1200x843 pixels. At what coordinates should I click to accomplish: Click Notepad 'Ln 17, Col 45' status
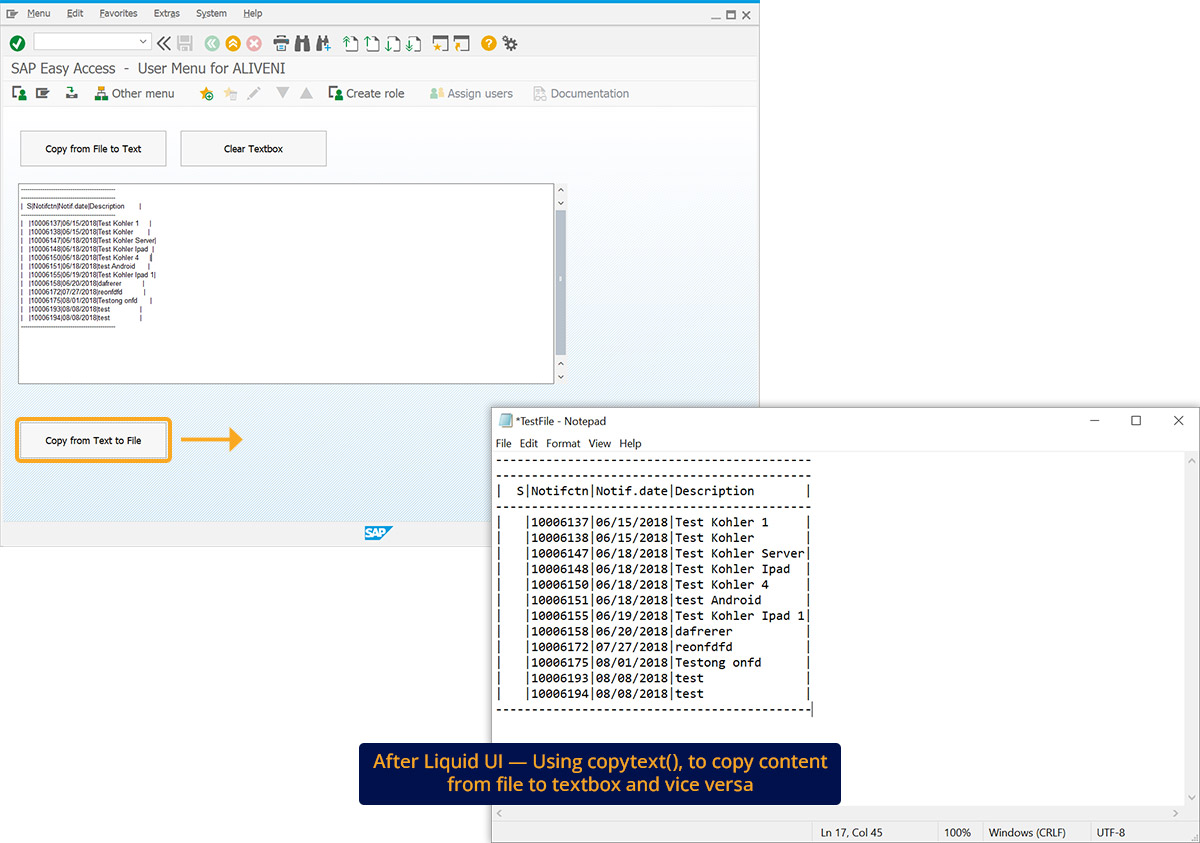click(851, 832)
